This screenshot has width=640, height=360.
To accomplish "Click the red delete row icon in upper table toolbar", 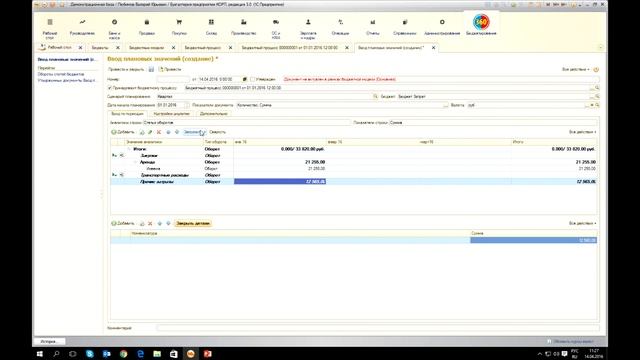I will 159,132.
